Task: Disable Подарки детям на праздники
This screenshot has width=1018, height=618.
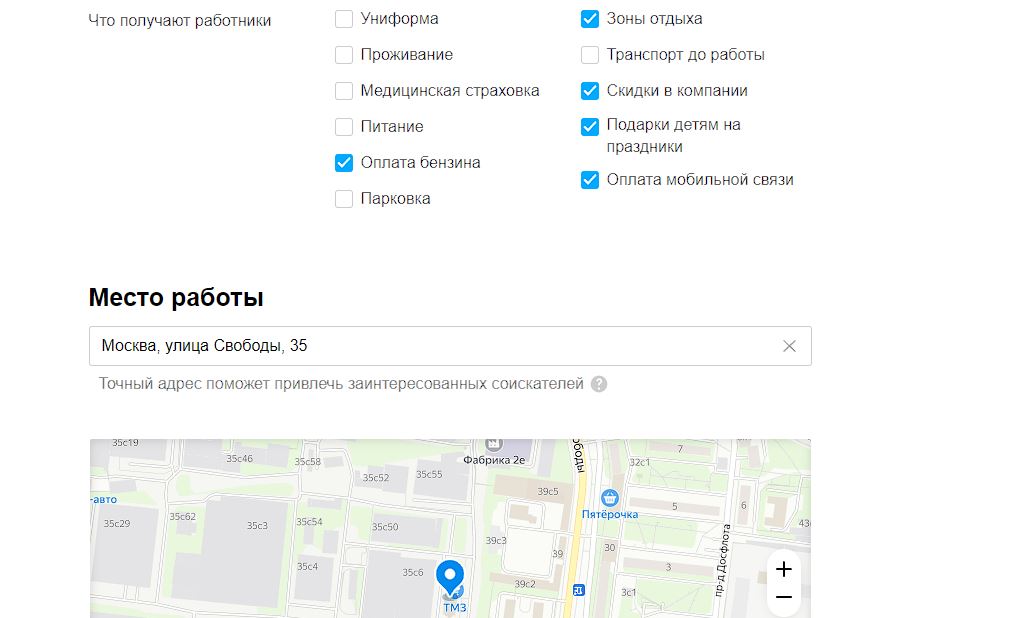Action: (589, 126)
